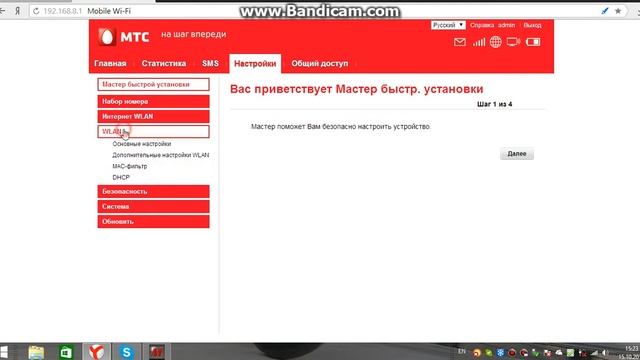Viewport: 640px width, 360px height.
Task: Expand the Набор номера sidebar section
Action: 153,102
